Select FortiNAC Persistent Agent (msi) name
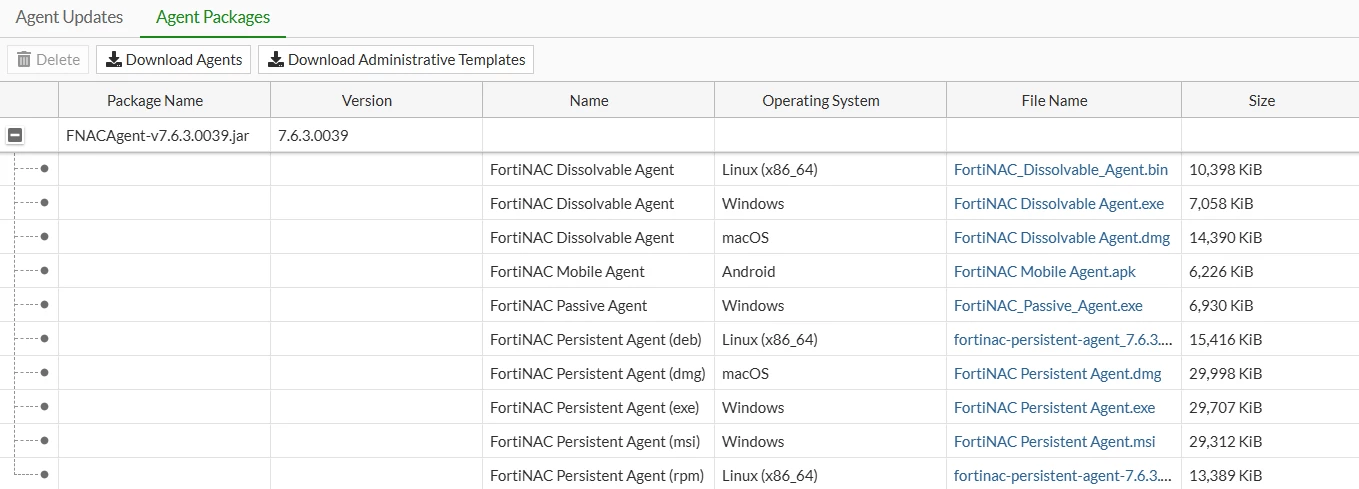 (x=596, y=441)
